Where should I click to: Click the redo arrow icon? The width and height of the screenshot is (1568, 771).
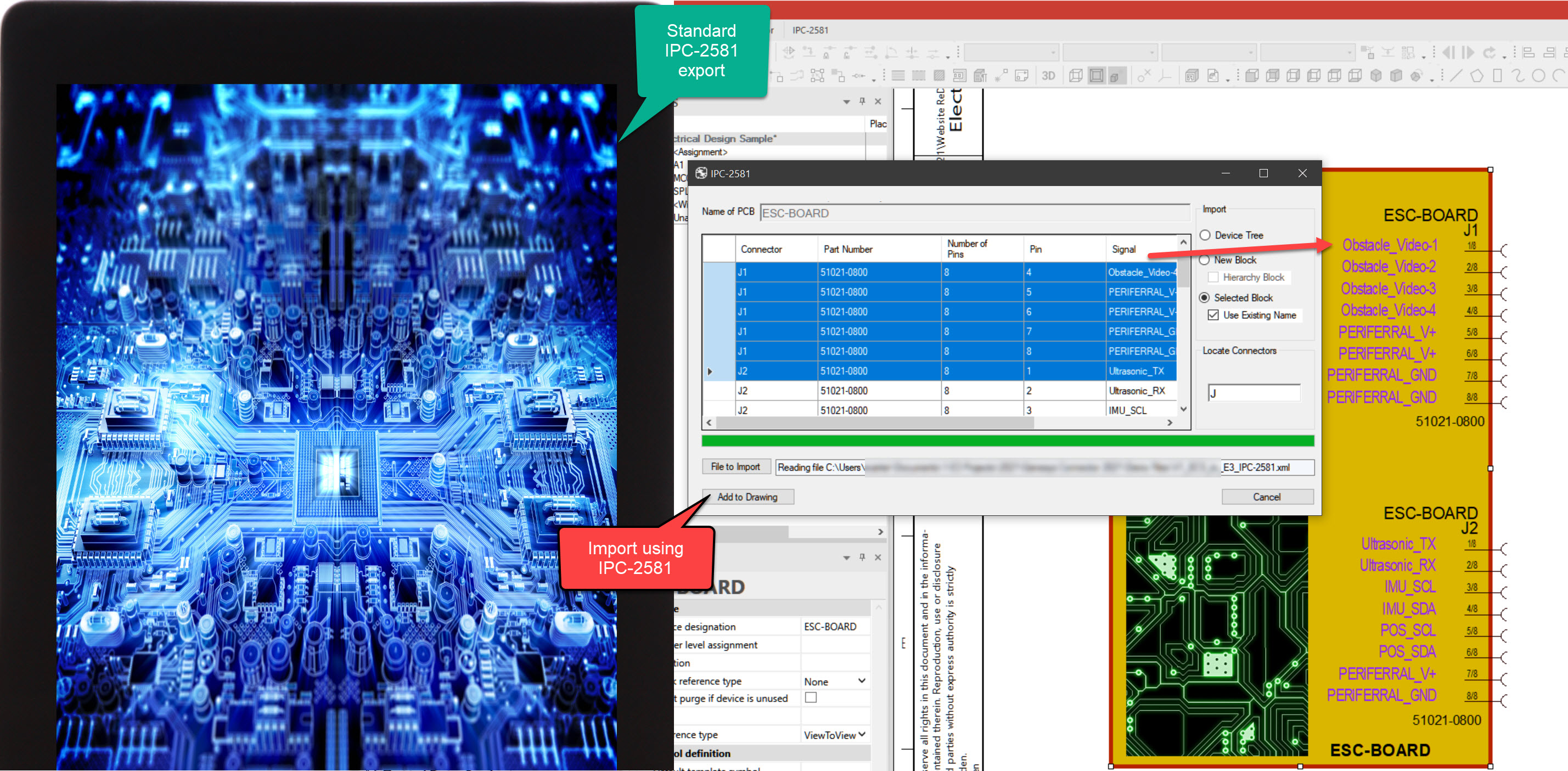(1489, 53)
